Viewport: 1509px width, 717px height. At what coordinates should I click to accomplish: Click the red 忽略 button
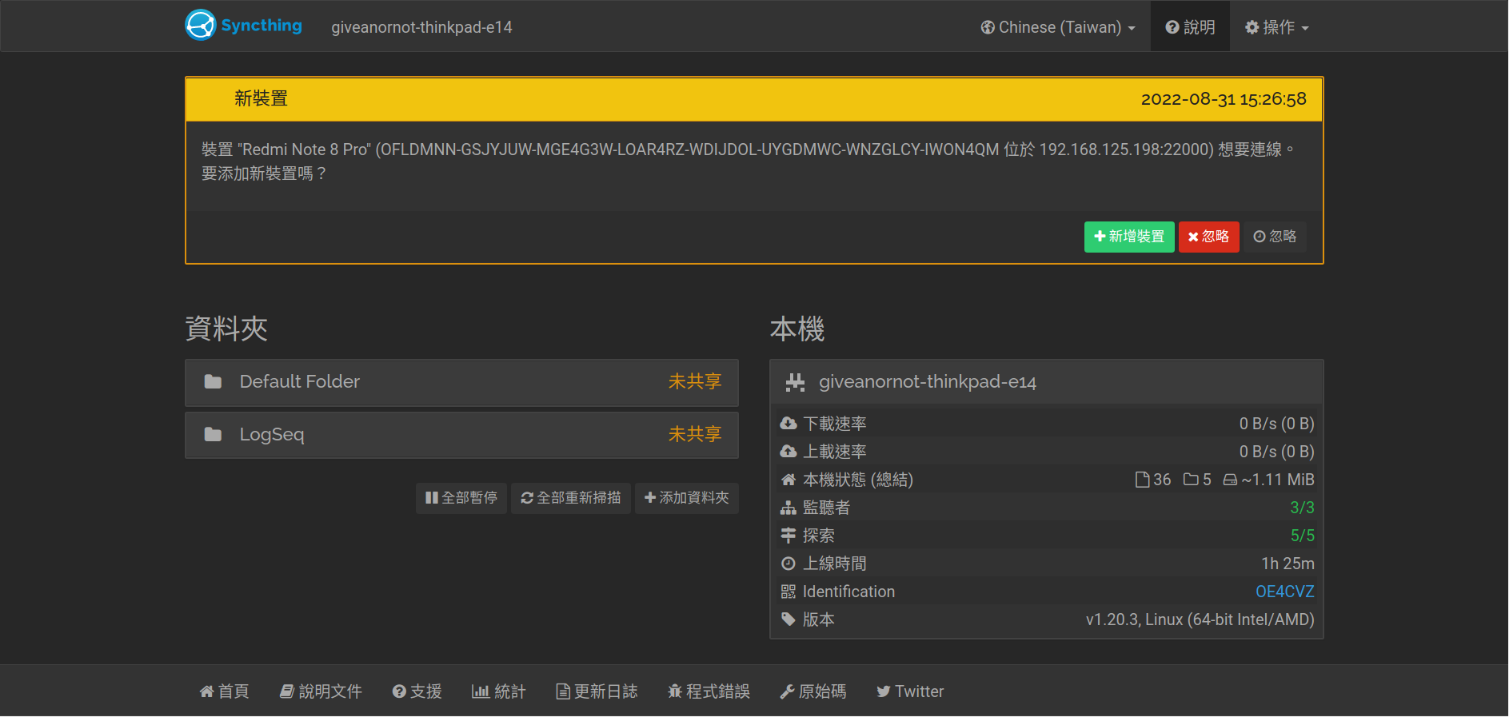click(x=1208, y=237)
